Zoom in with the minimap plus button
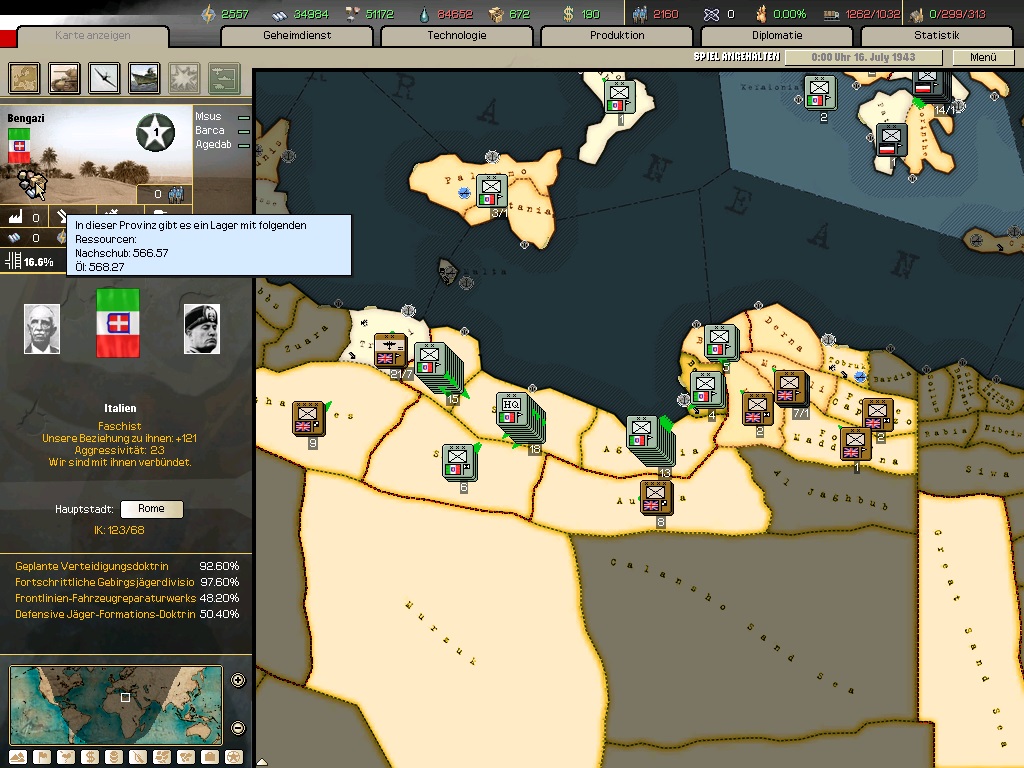This screenshot has width=1024, height=768. [238, 680]
